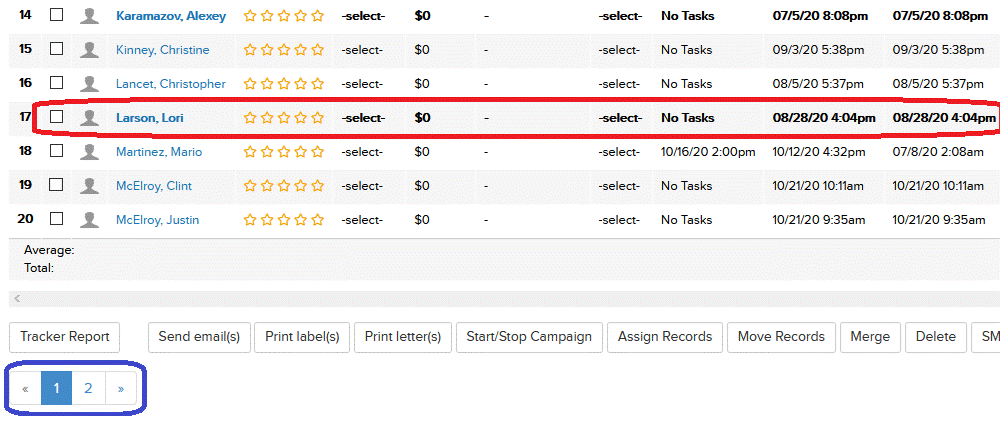Click avatar icon for McElroy, Justin
The image size is (1000, 430).
click(x=90, y=219)
